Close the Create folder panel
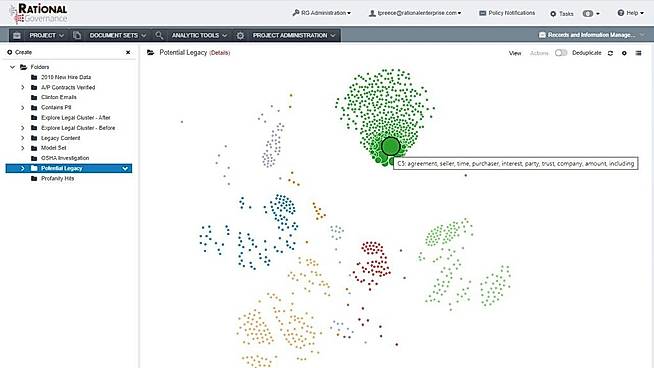Screen dimensions: 654x368 (x=128, y=52)
